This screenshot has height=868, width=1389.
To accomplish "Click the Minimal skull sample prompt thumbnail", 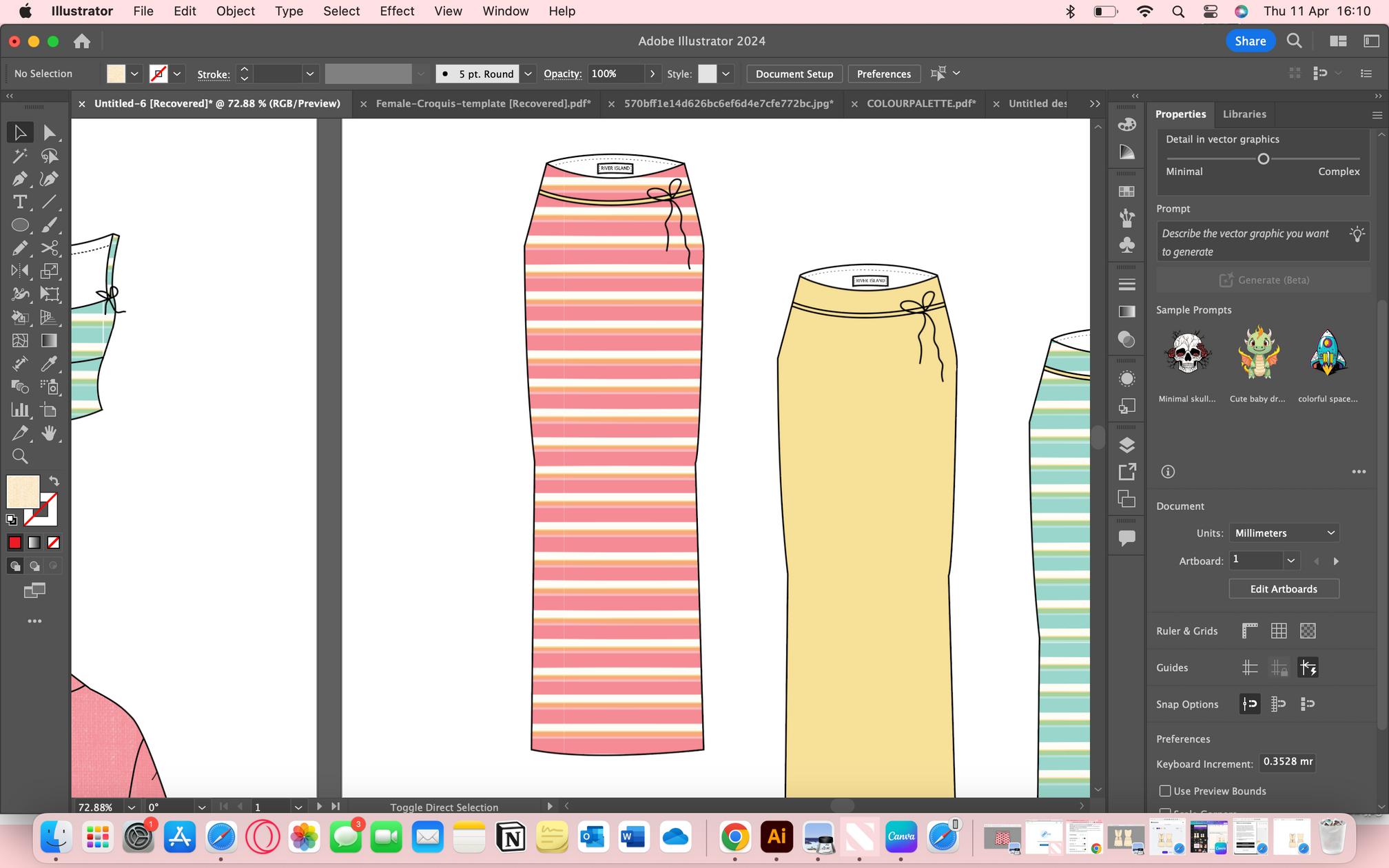I will (x=1187, y=353).
